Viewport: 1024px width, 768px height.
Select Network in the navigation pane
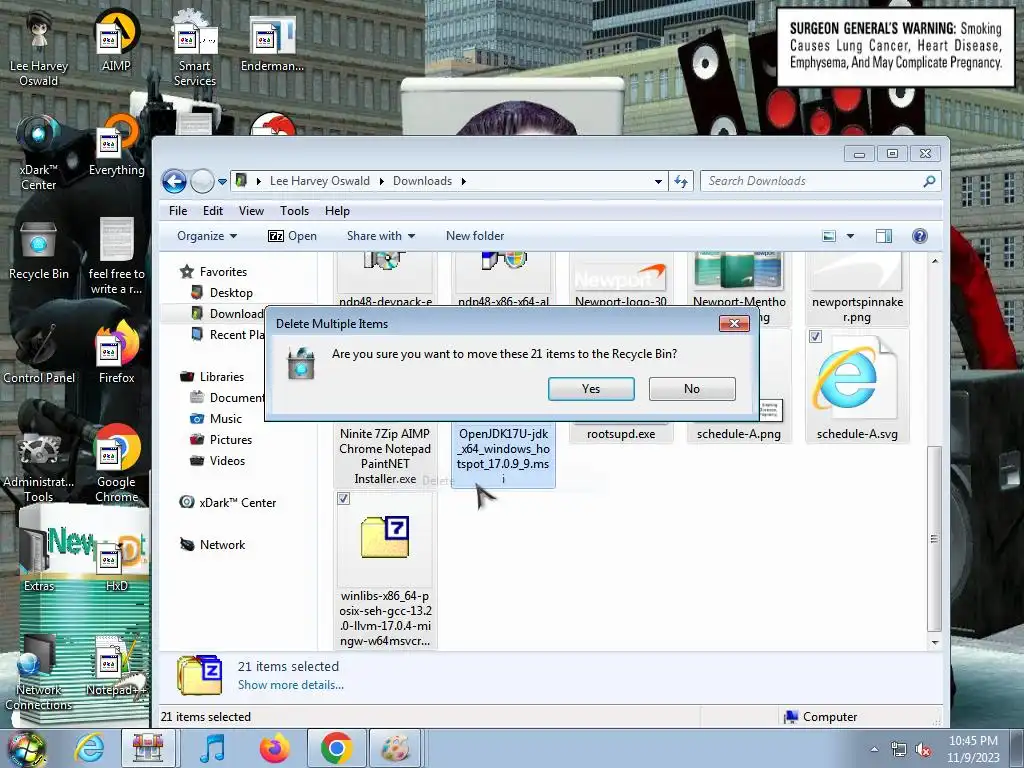coord(222,545)
